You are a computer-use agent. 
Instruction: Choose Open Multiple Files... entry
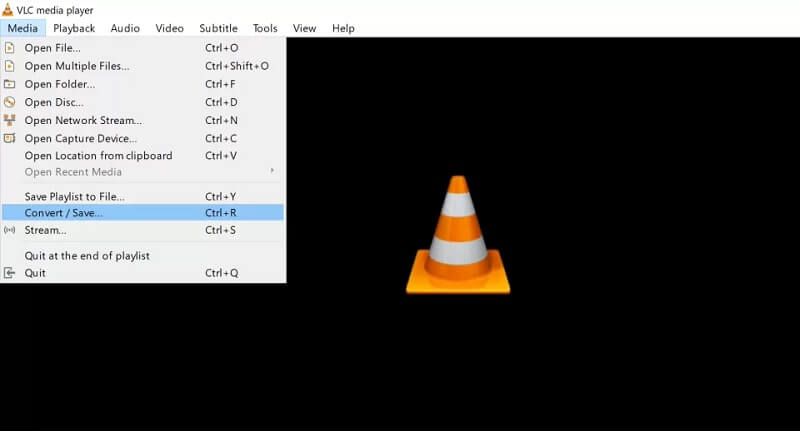click(x=142, y=66)
